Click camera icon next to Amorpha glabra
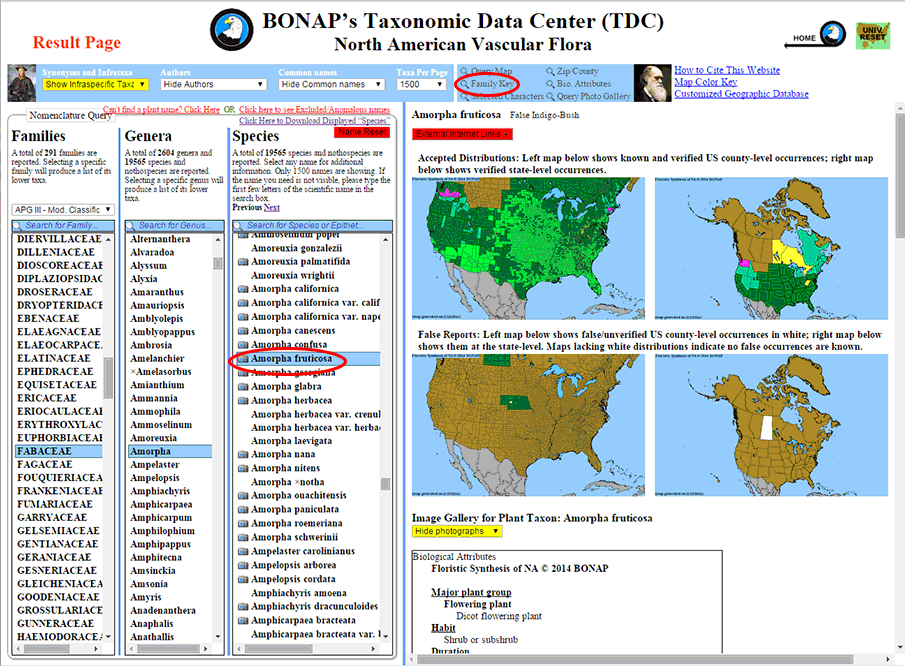Viewport: 905px width, 666px height. coord(243,386)
